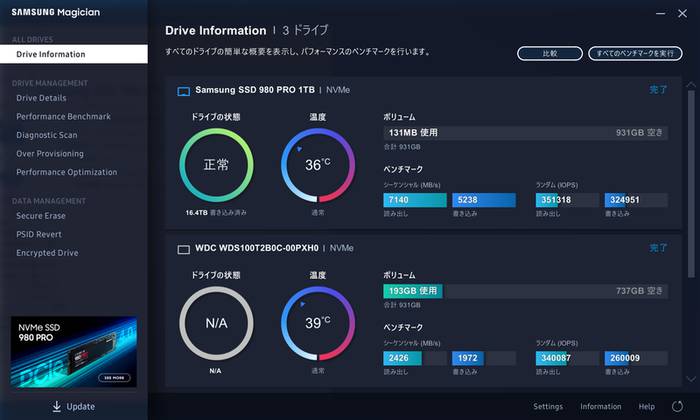Viewport: 700px width, 420px height.
Task: Click the 1972 sequential write bar
Action: 484,358
